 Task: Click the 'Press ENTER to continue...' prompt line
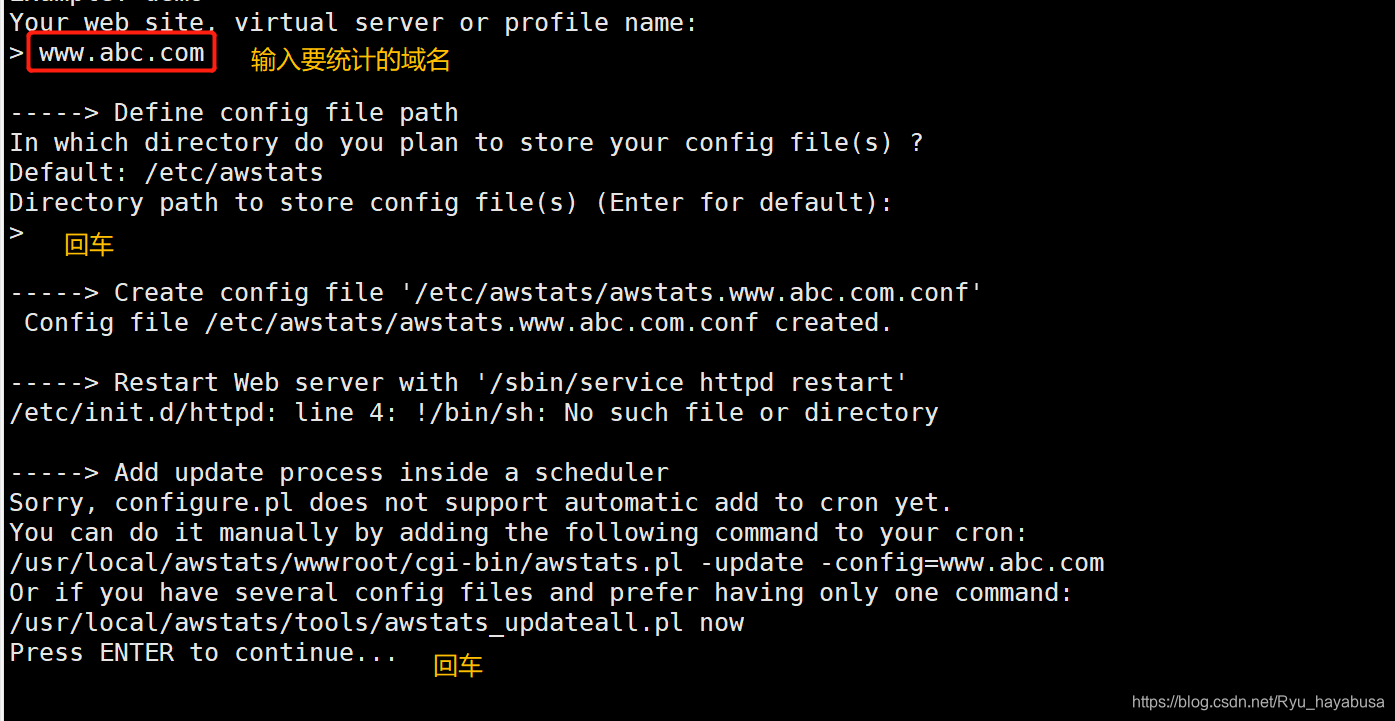pos(203,653)
